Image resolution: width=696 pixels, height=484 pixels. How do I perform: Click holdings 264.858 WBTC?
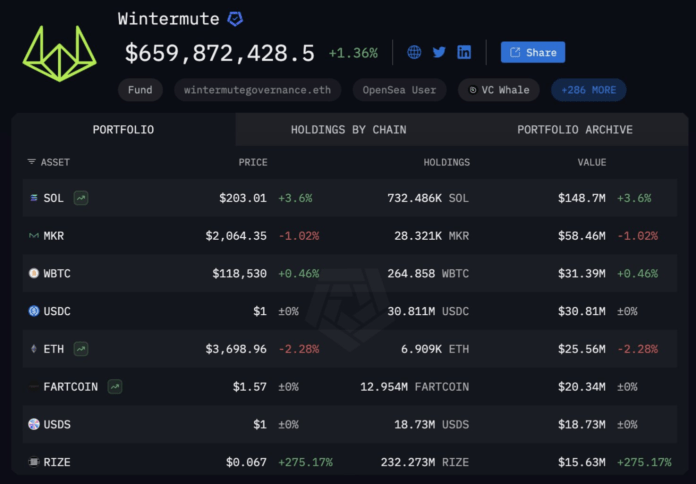[x=428, y=274]
